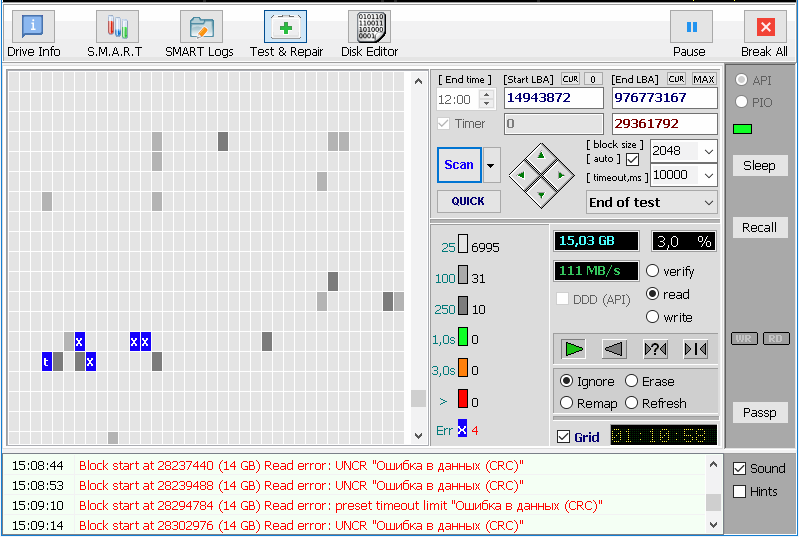Click the Break All toolbar button

coord(764,35)
